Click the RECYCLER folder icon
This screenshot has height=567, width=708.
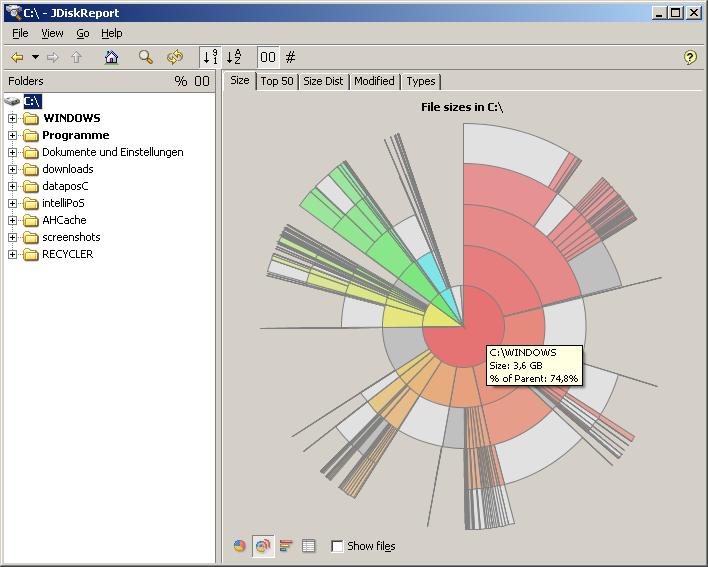pos(31,254)
